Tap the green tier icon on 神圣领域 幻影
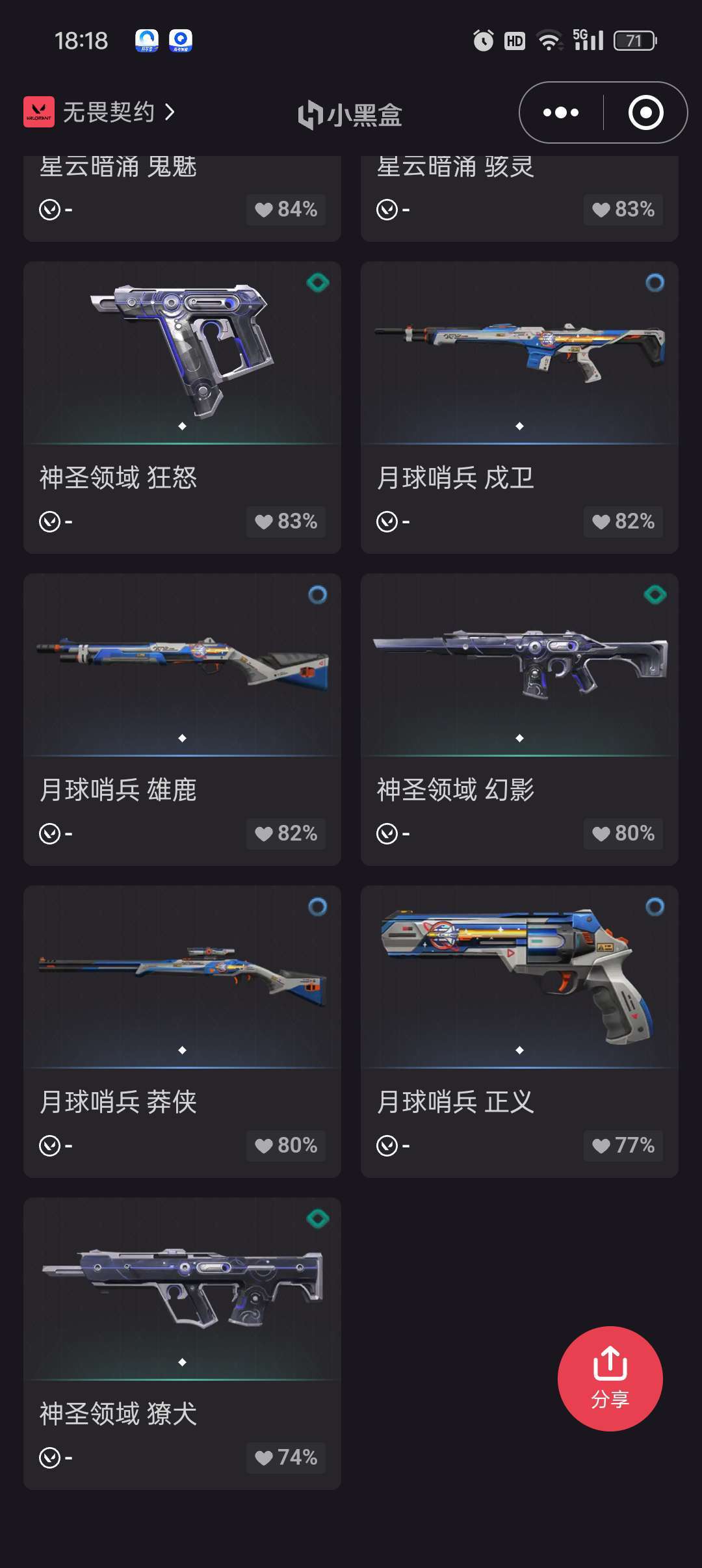 (655, 595)
